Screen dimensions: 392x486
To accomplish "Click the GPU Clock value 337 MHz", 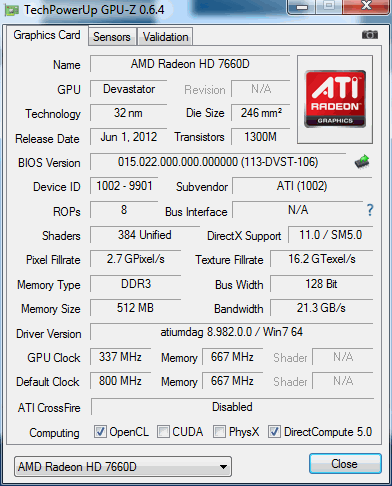I will click(120, 357).
